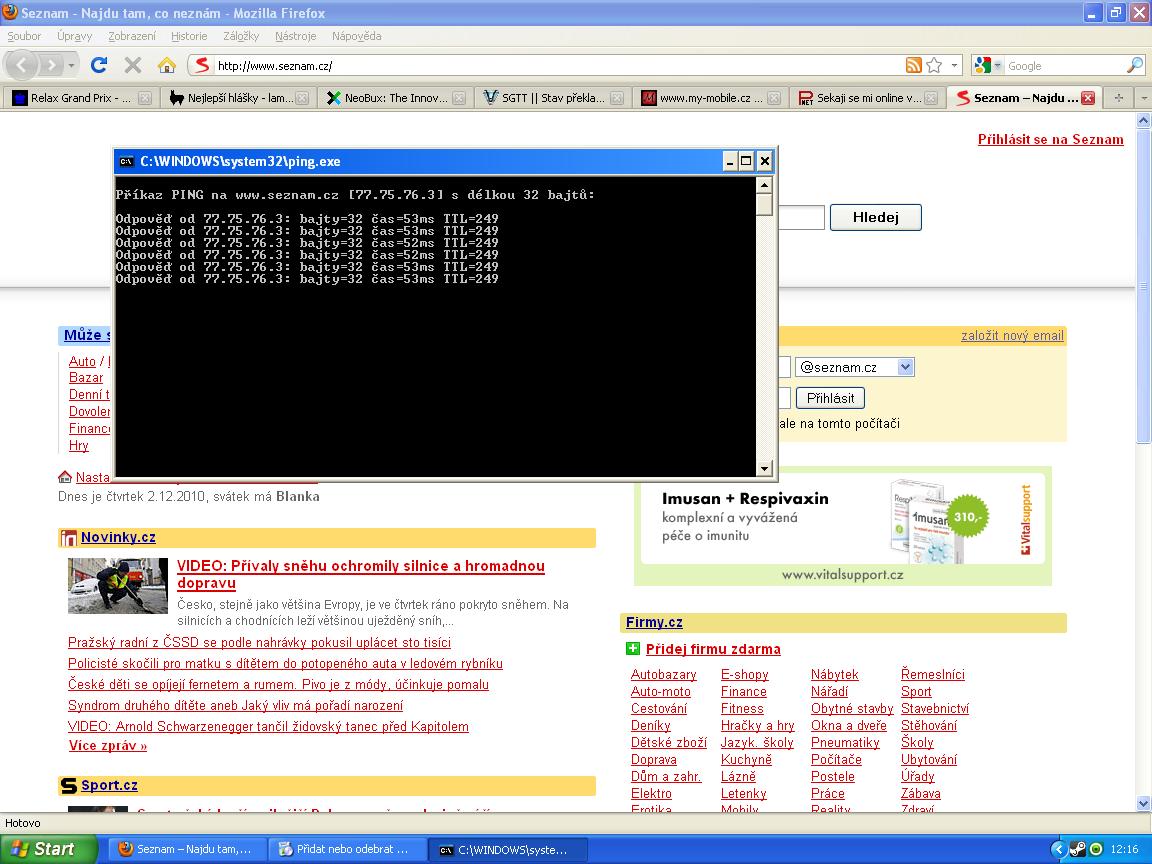Click the Firefox URL address field
The width and height of the screenshot is (1152, 864).
pos(558,65)
